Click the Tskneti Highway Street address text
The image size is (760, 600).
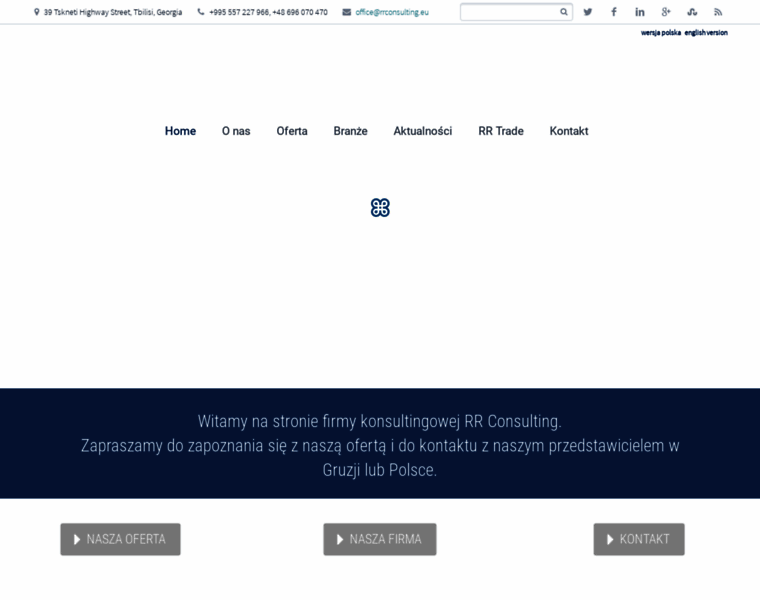click(113, 12)
